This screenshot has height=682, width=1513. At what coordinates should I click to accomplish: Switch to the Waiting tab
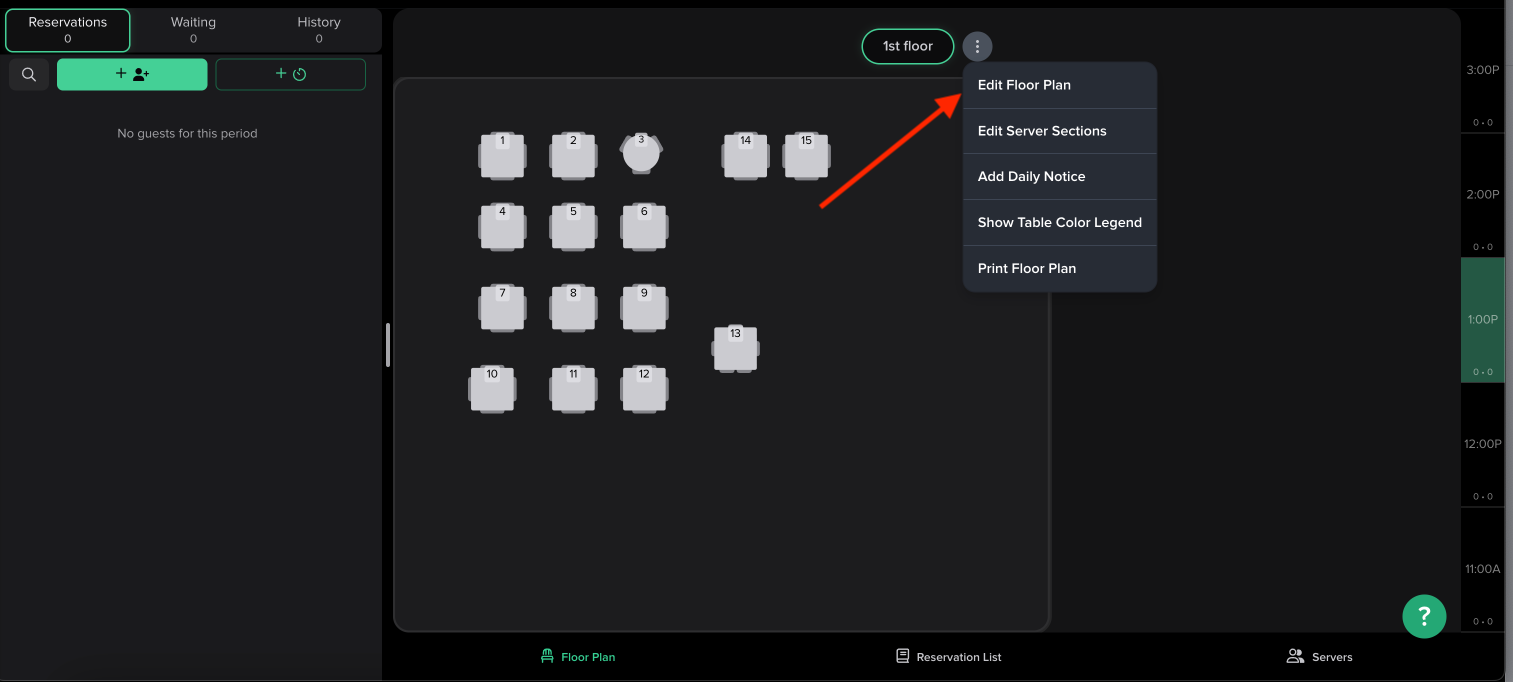click(x=193, y=30)
